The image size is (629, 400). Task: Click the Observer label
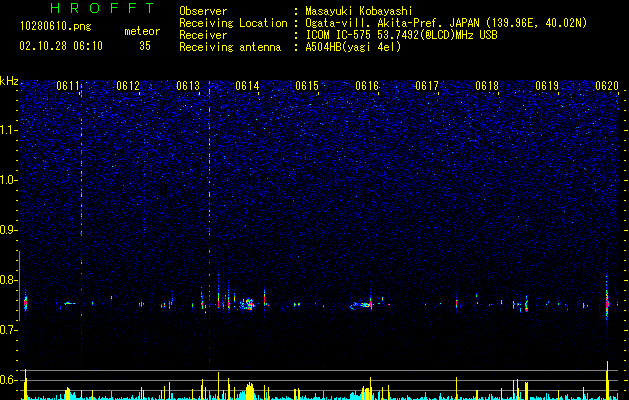pyautogui.click(x=203, y=11)
